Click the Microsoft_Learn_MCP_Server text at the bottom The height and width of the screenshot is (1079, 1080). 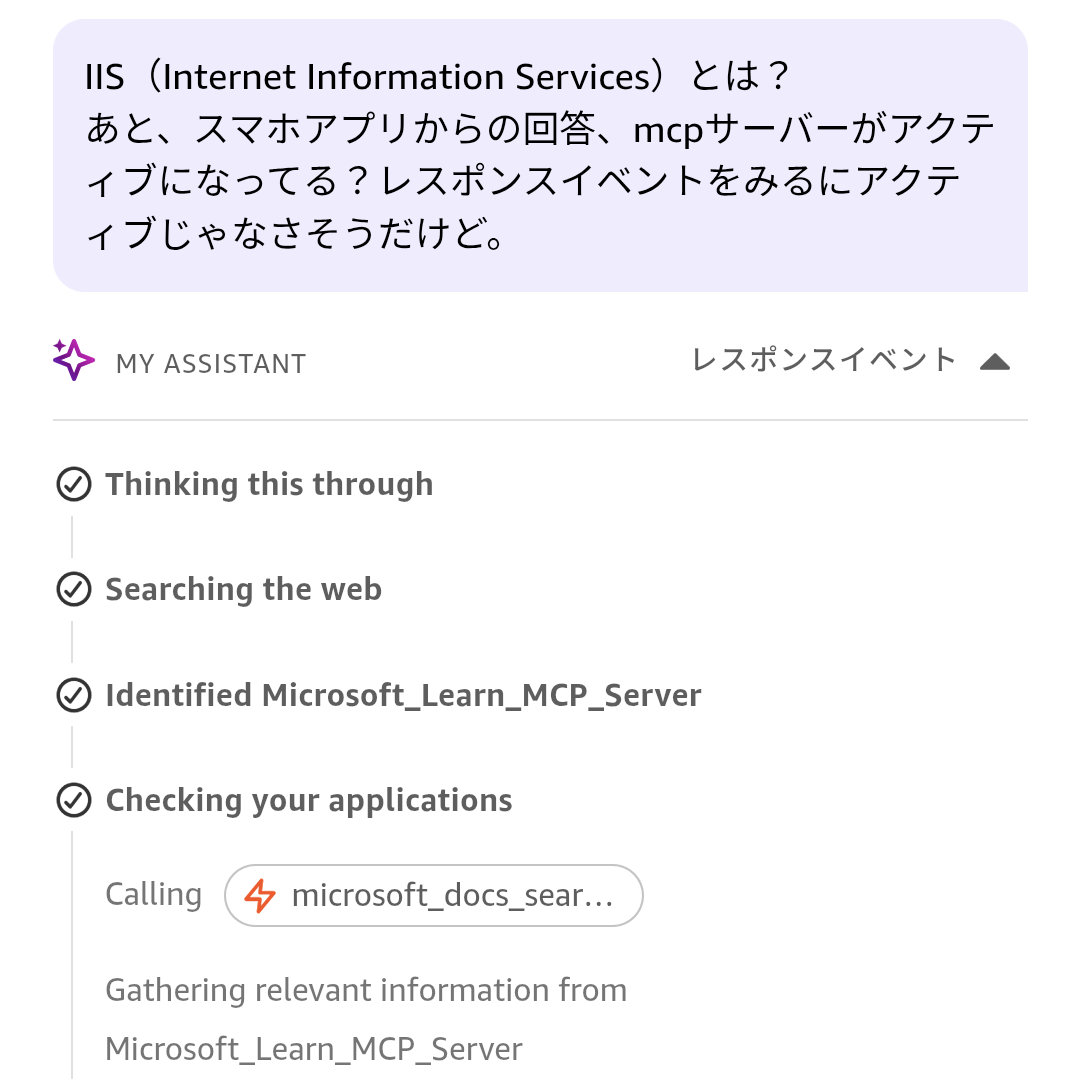pyautogui.click(x=313, y=1050)
